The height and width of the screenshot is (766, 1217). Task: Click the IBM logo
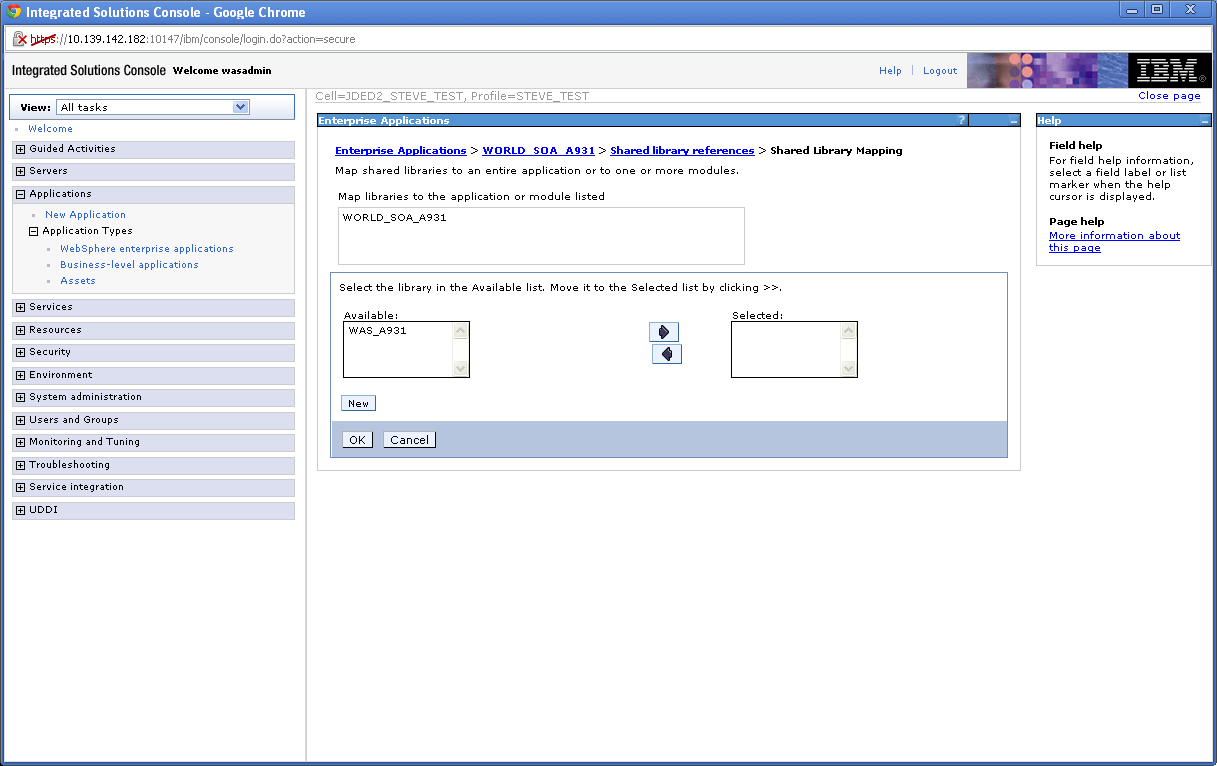coord(1171,70)
